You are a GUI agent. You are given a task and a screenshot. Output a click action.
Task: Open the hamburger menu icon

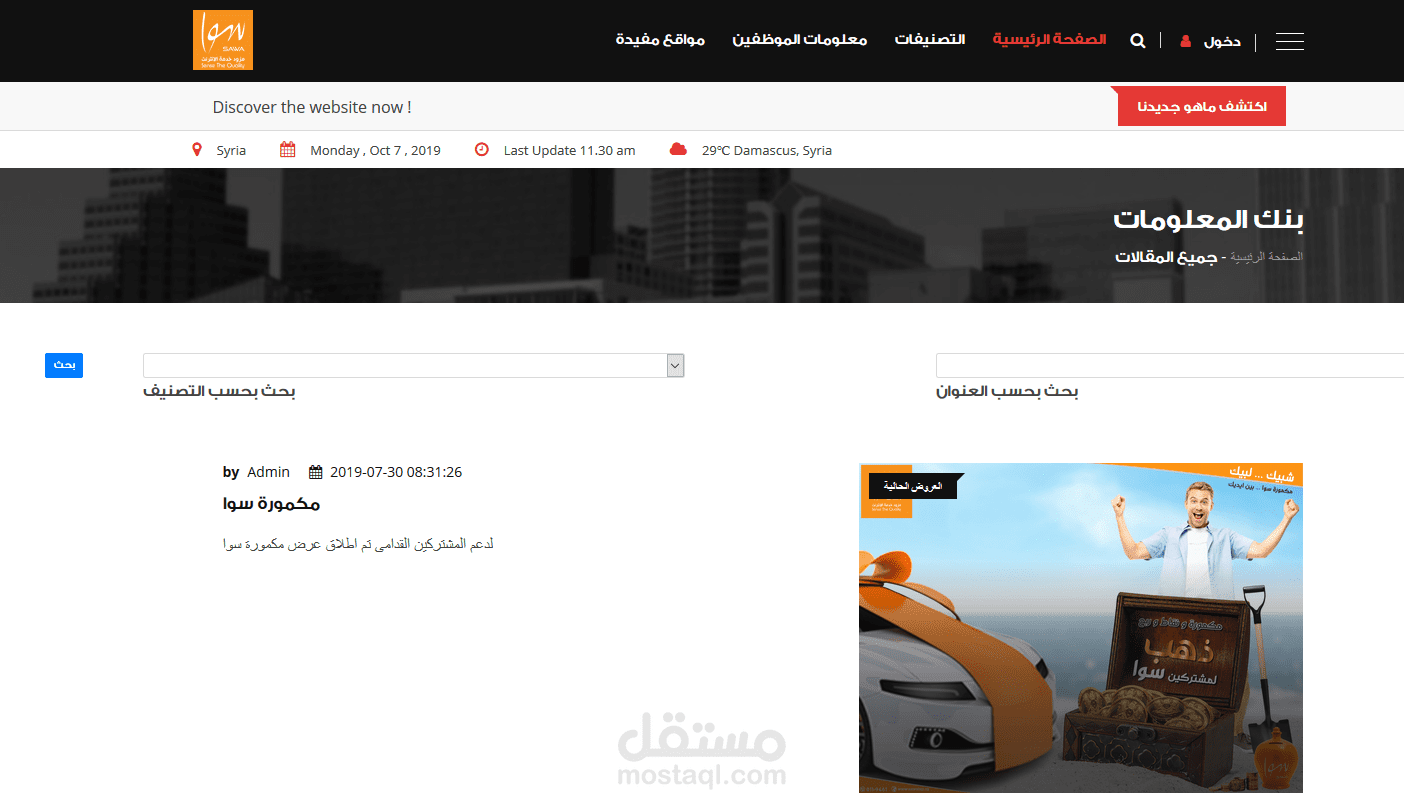(x=1290, y=41)
